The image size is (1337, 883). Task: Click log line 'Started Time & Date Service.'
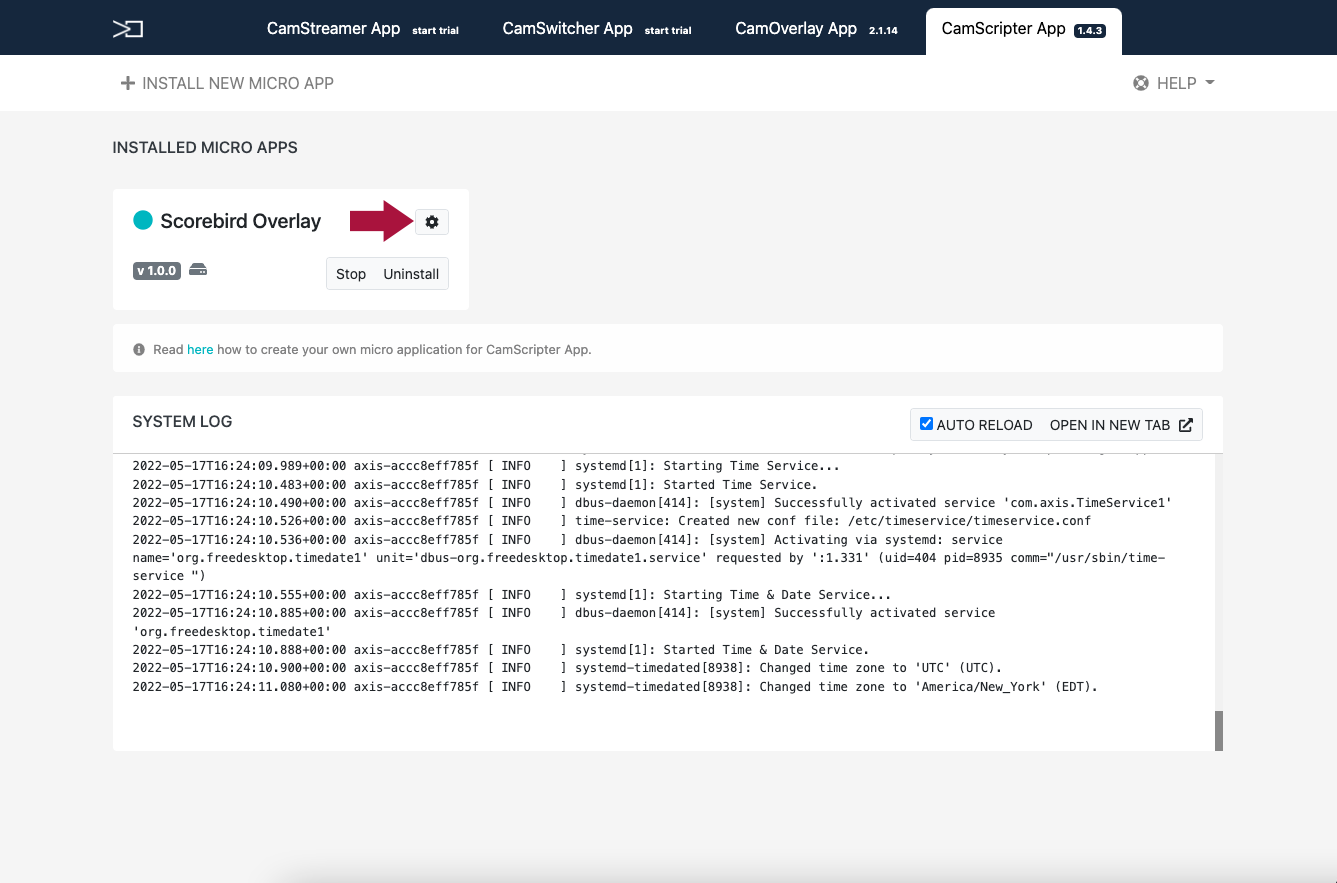pyautogui.click(x=501, y=650)
